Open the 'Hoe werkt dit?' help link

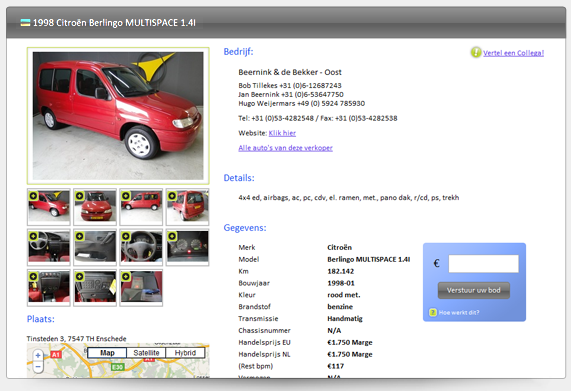459,312
